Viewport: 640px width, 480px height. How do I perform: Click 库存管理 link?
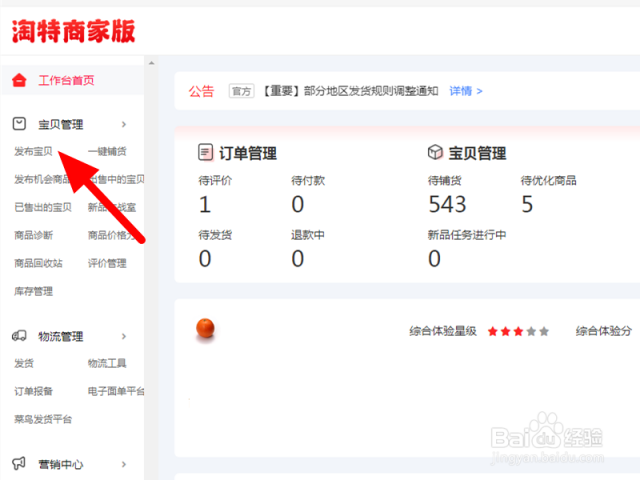(33, 291)
